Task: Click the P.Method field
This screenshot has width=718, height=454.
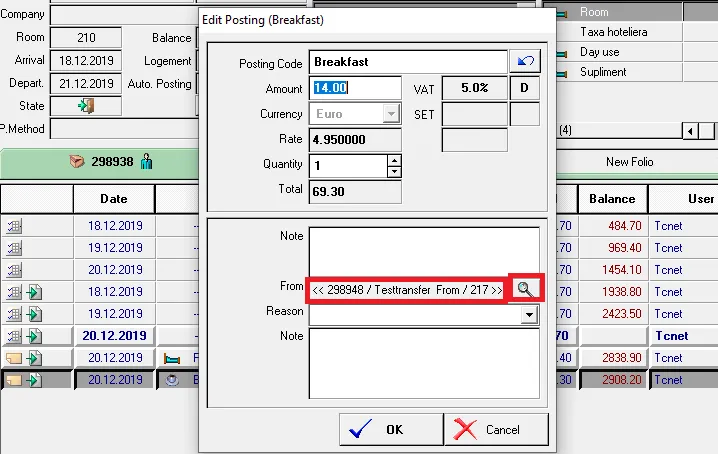Action: point(124,129)
